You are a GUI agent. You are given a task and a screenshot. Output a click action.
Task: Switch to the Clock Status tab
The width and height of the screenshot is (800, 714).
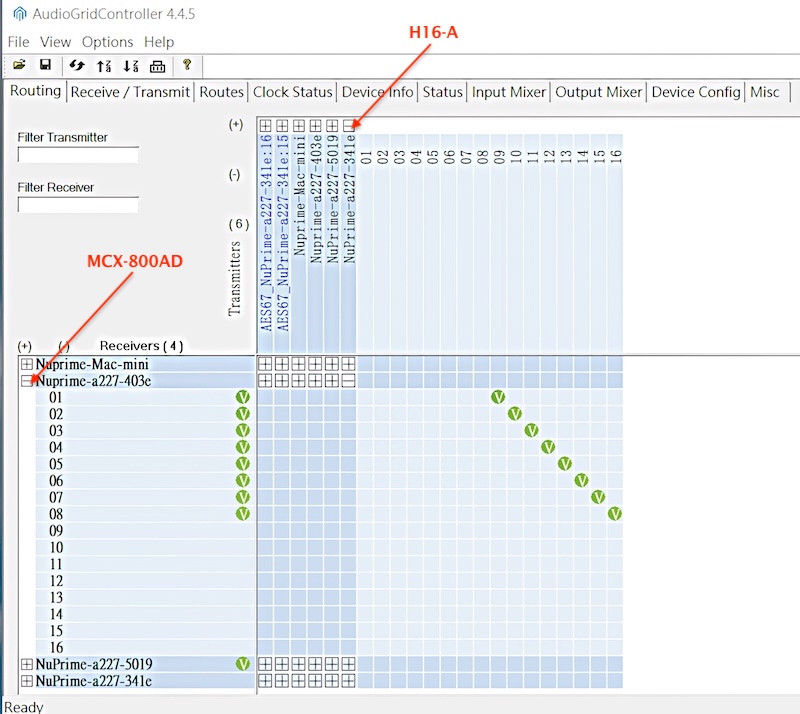tap(292, 92)
